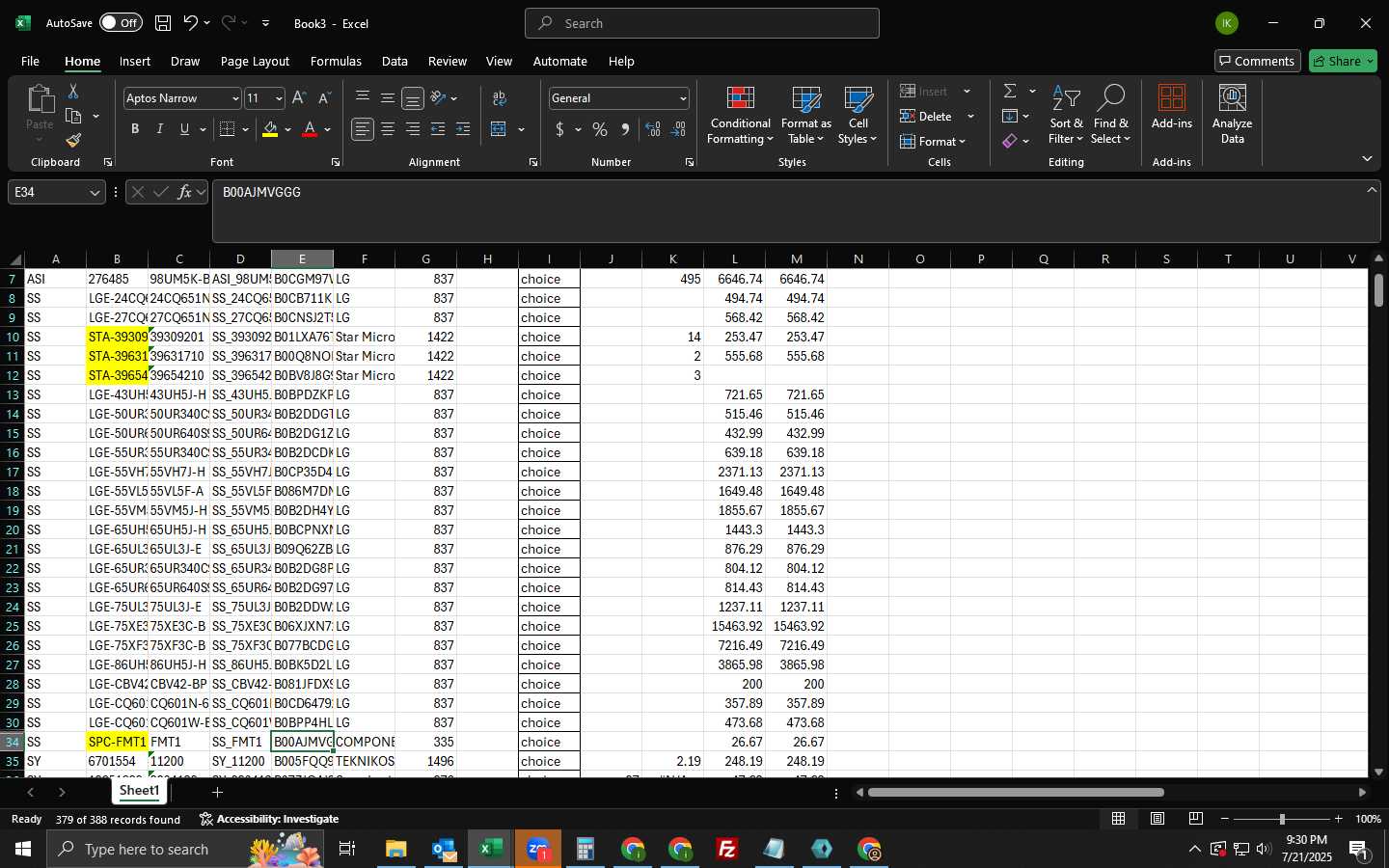Open the font name dropdown Aptos Narrow
This screenshot has height=868, width=1389.
[234, 98]
